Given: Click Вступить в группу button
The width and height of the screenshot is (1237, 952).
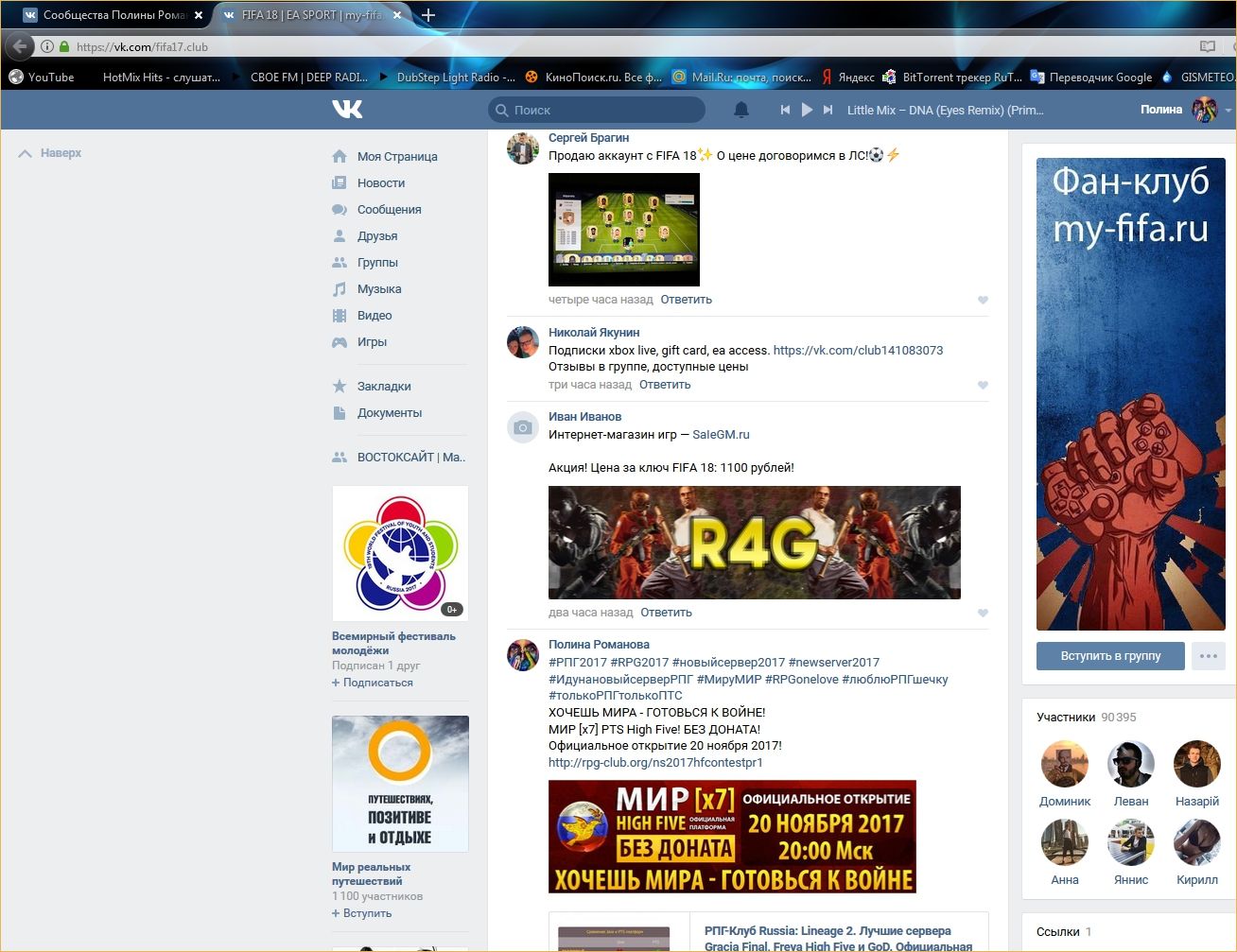Looking at the screenshot, I should tap(1110, 656).
